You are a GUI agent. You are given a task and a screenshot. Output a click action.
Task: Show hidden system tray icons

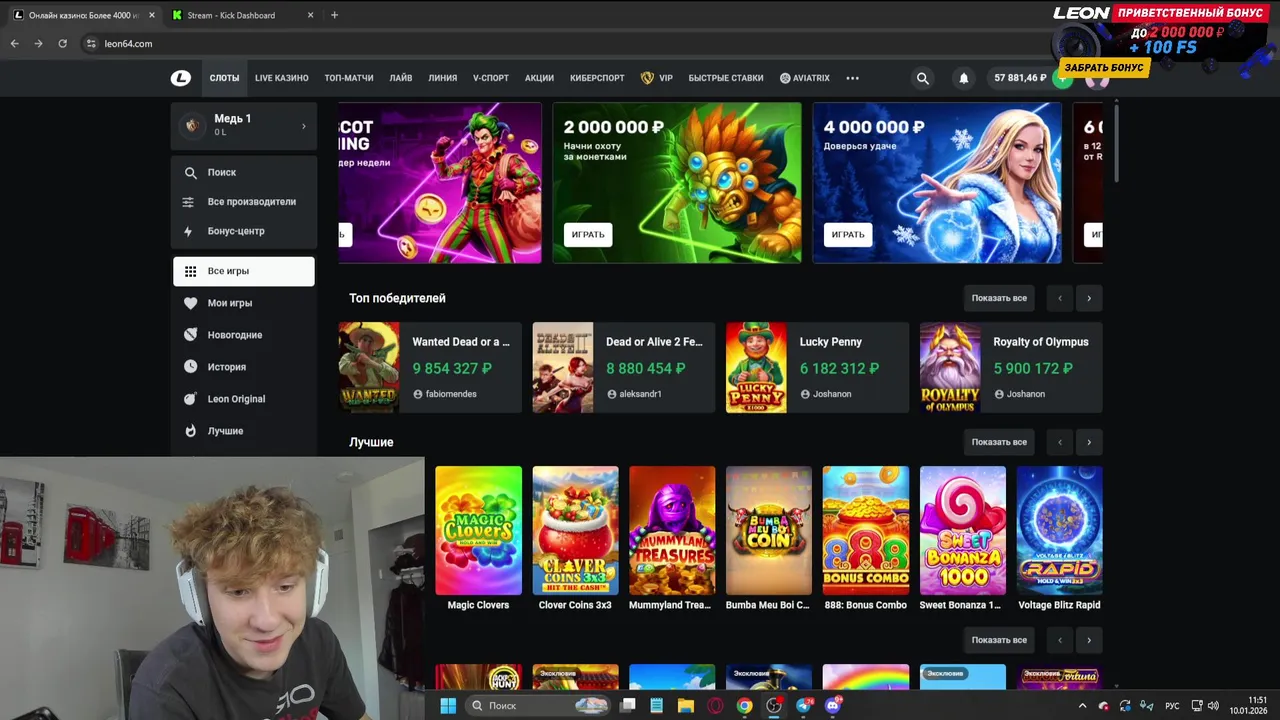coord(1082,706)
